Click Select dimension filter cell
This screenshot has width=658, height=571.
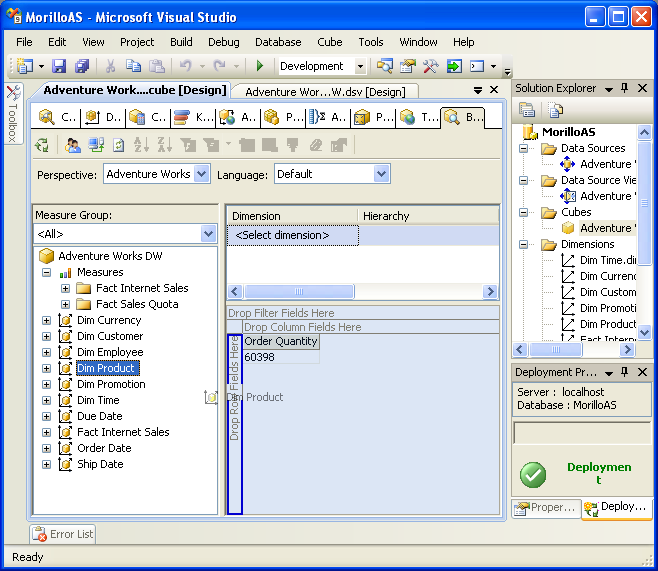(x=293, y=235)
